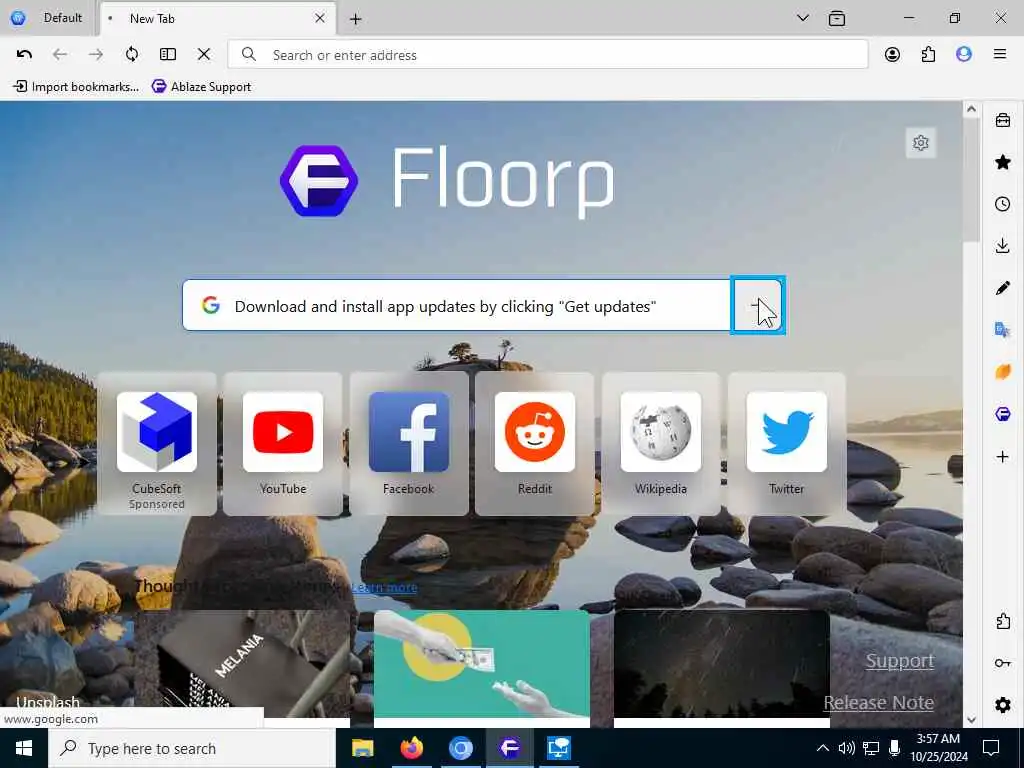Expand list all tabs chevron
Image resolution: width=1024 pixels, height=768 pixels.
[x=803, y=18]
